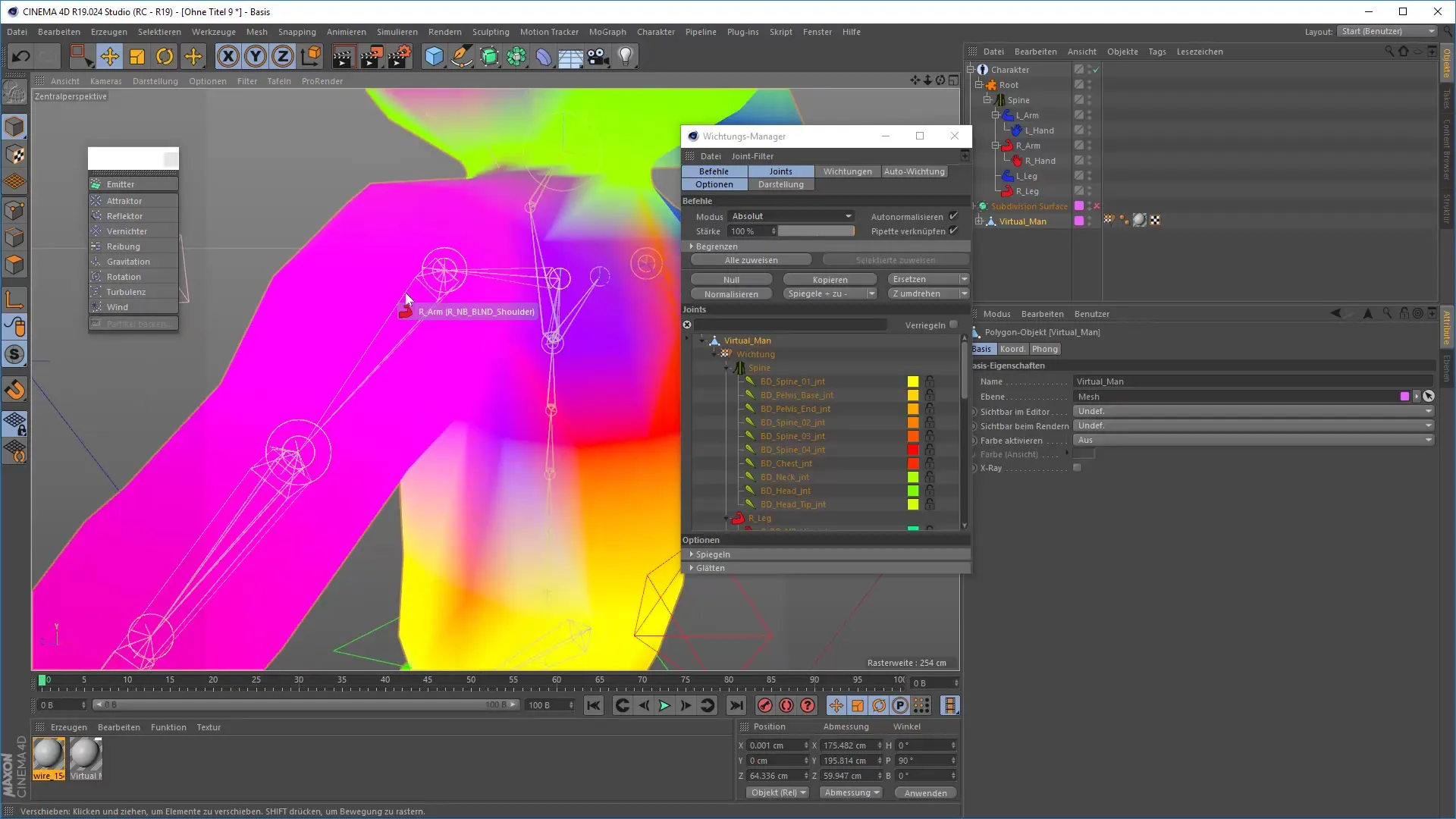Viewport: 1456px width, 819px height.
Task: Select the Rotate tool icon
Action: pyautogui.click(x=165, y=56)
